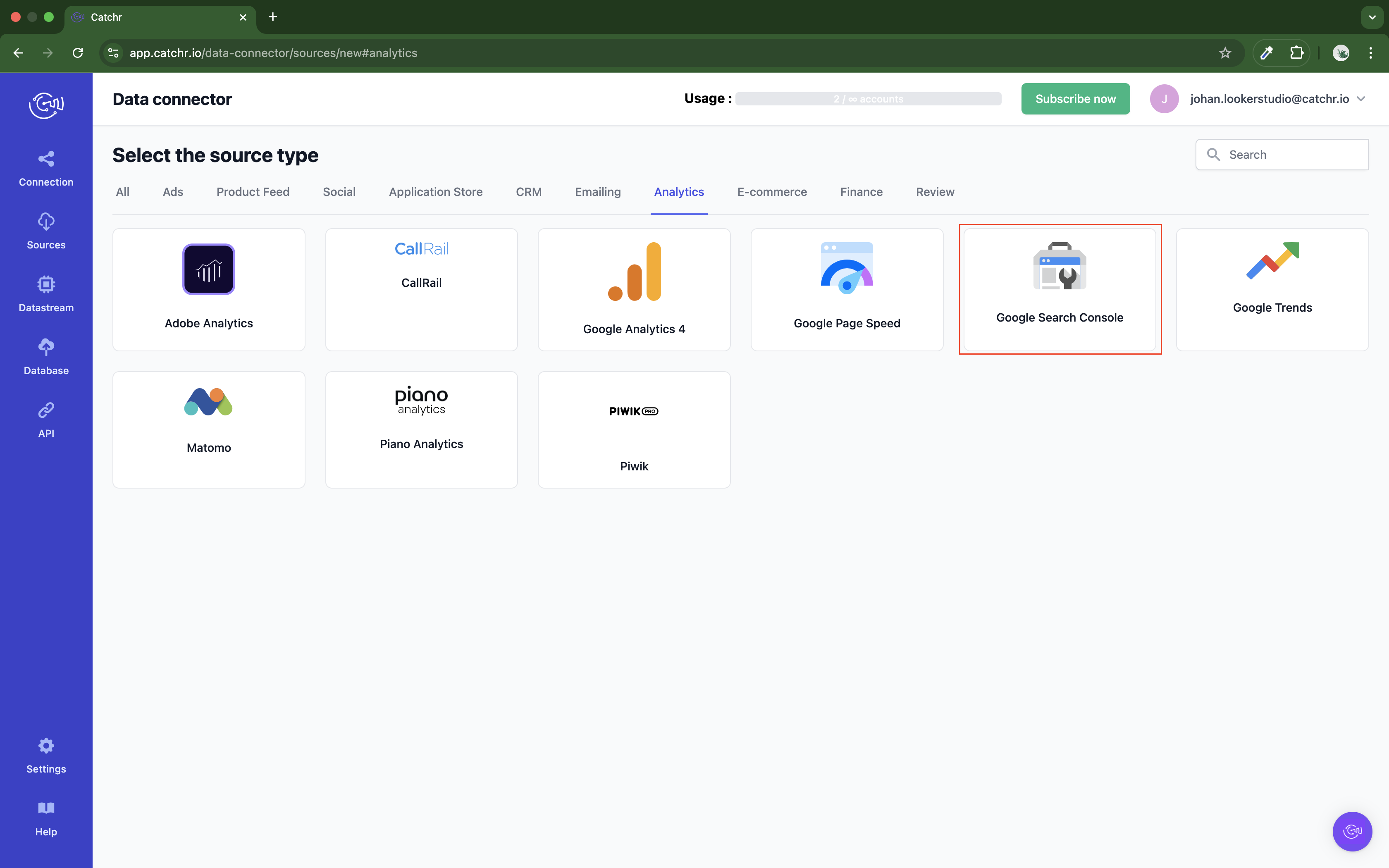
Task: Bookmark this page with the star
Action: [1225, 53]
